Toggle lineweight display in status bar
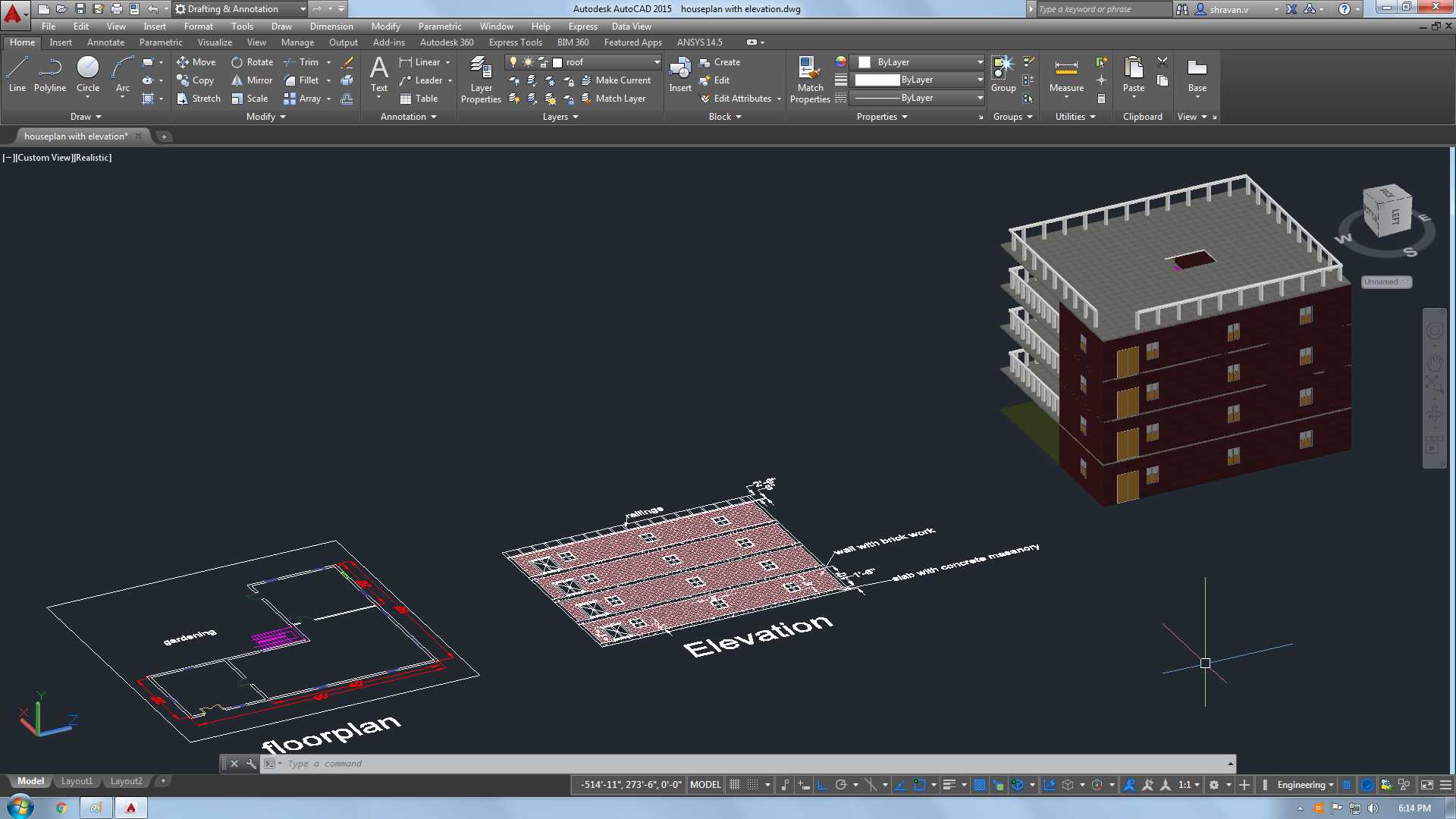Viewport: 1456px width, 819px height. pyautogui.click(x=949, y=785)
